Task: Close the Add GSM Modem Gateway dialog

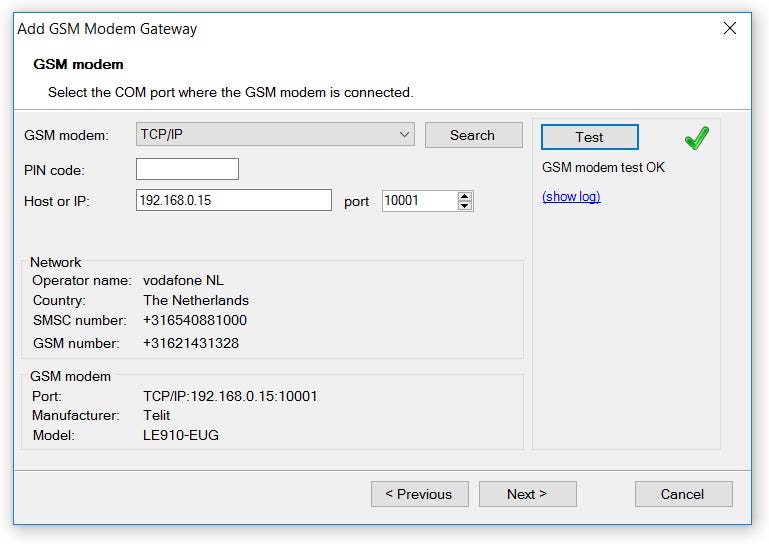Action: point(730,28)
